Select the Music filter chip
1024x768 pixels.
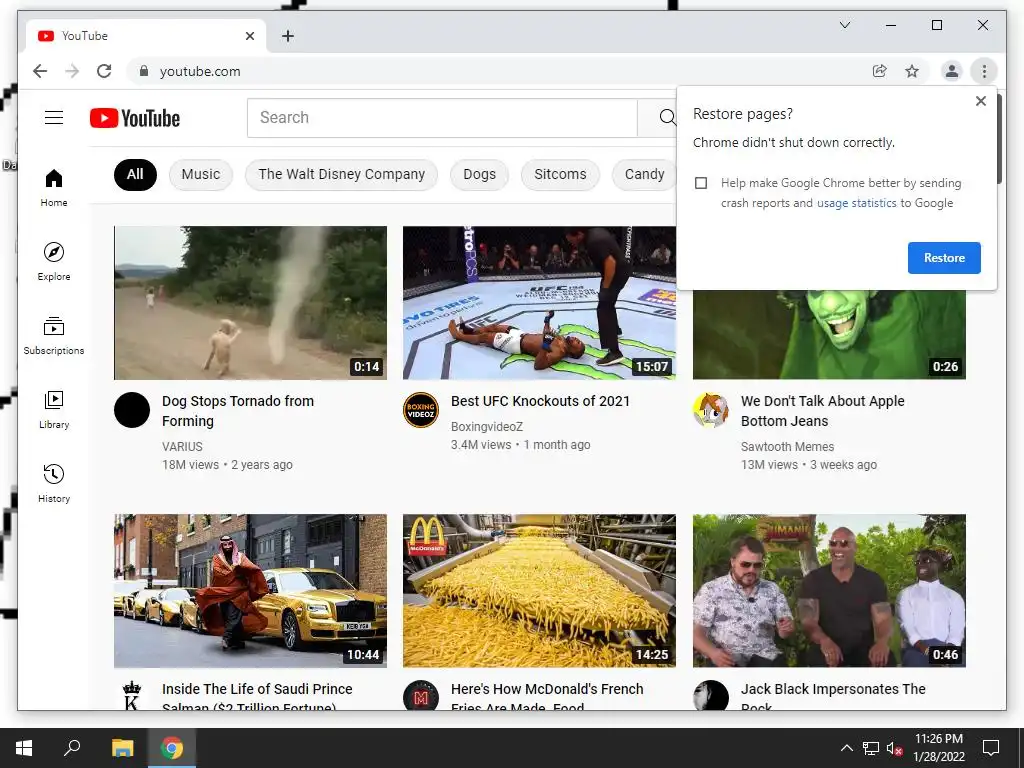(200, 174)
